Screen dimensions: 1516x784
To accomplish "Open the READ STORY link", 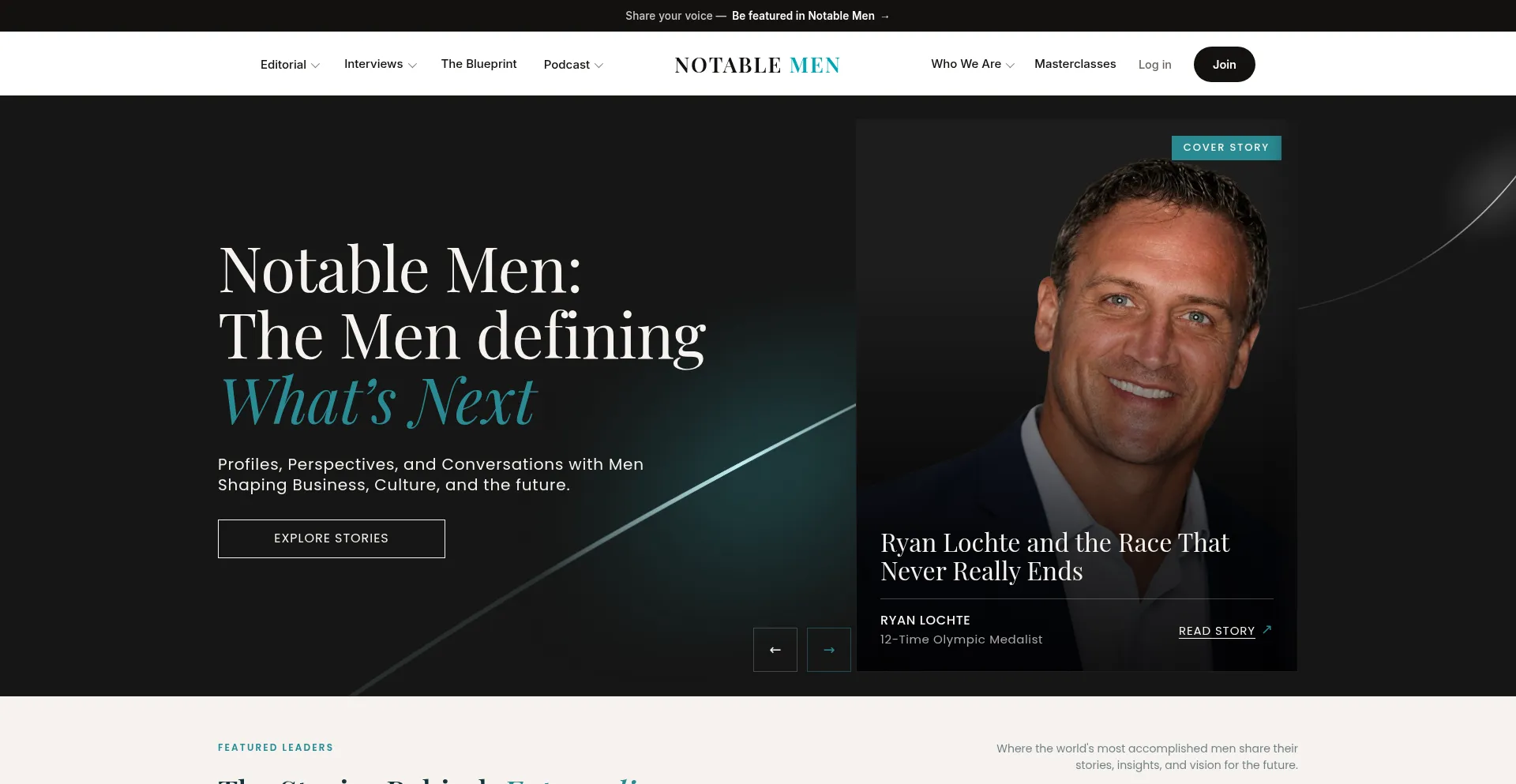I will 1217,631.
